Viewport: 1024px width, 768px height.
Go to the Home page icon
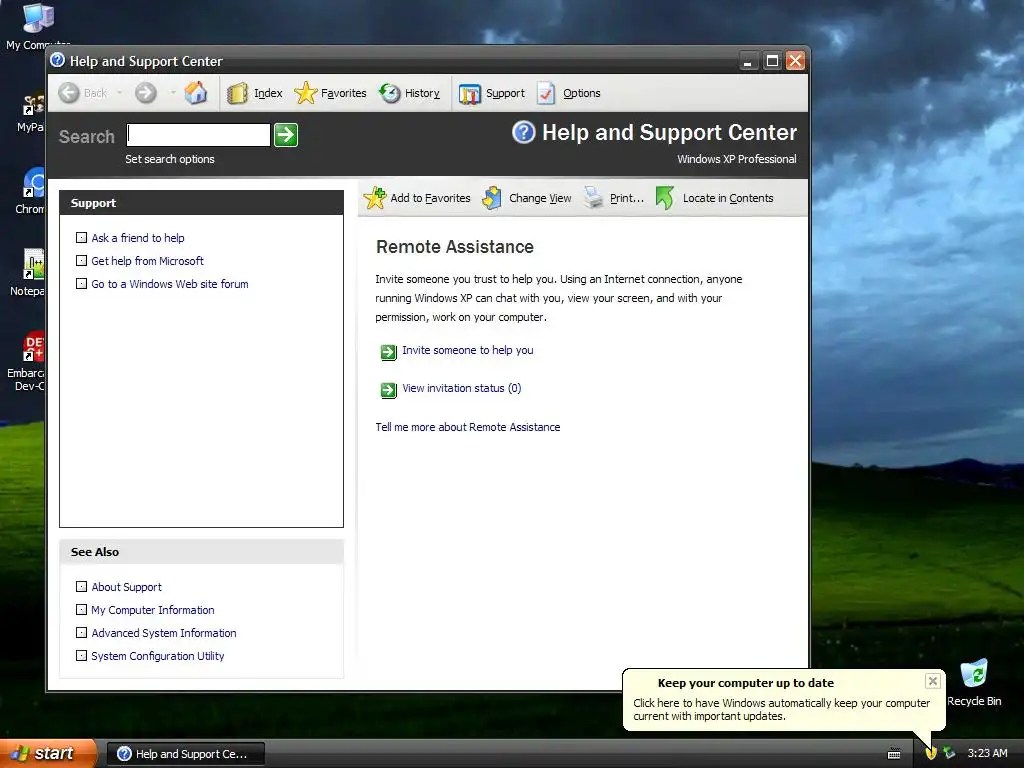(x=195, y=93)
